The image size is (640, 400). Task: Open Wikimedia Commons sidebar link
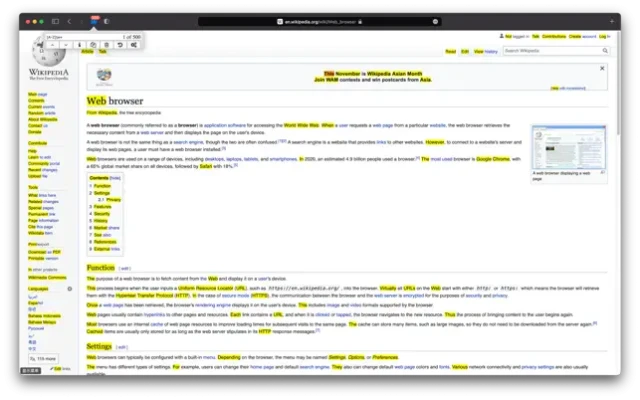coord(47,278)
